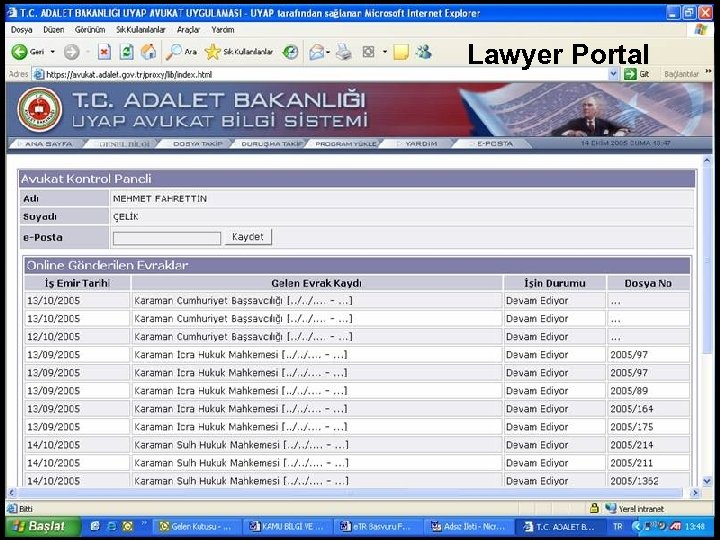Open the mail icon dropdown arrow
720x540 pixels.
tap(328, 52)
